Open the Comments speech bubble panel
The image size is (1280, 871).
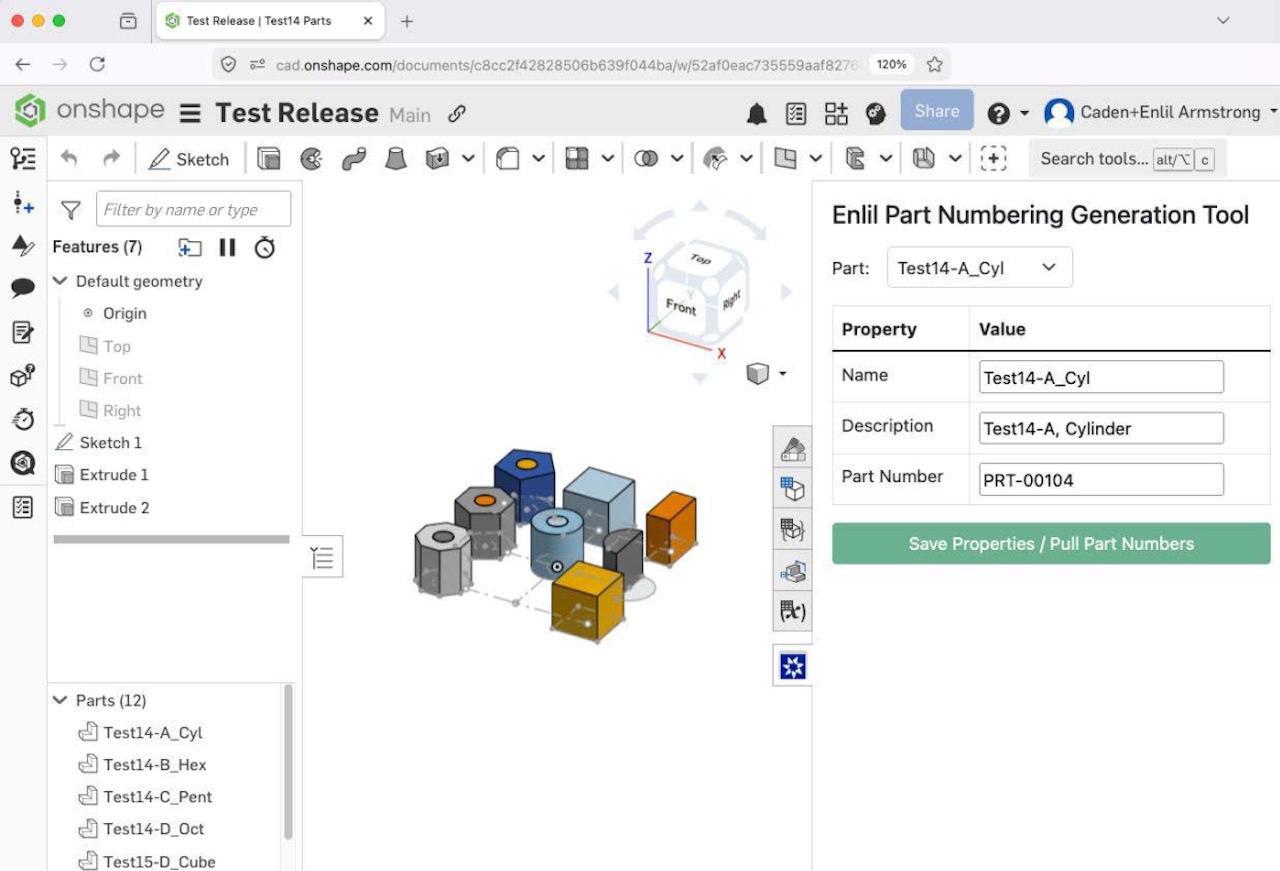pos(23,288)
